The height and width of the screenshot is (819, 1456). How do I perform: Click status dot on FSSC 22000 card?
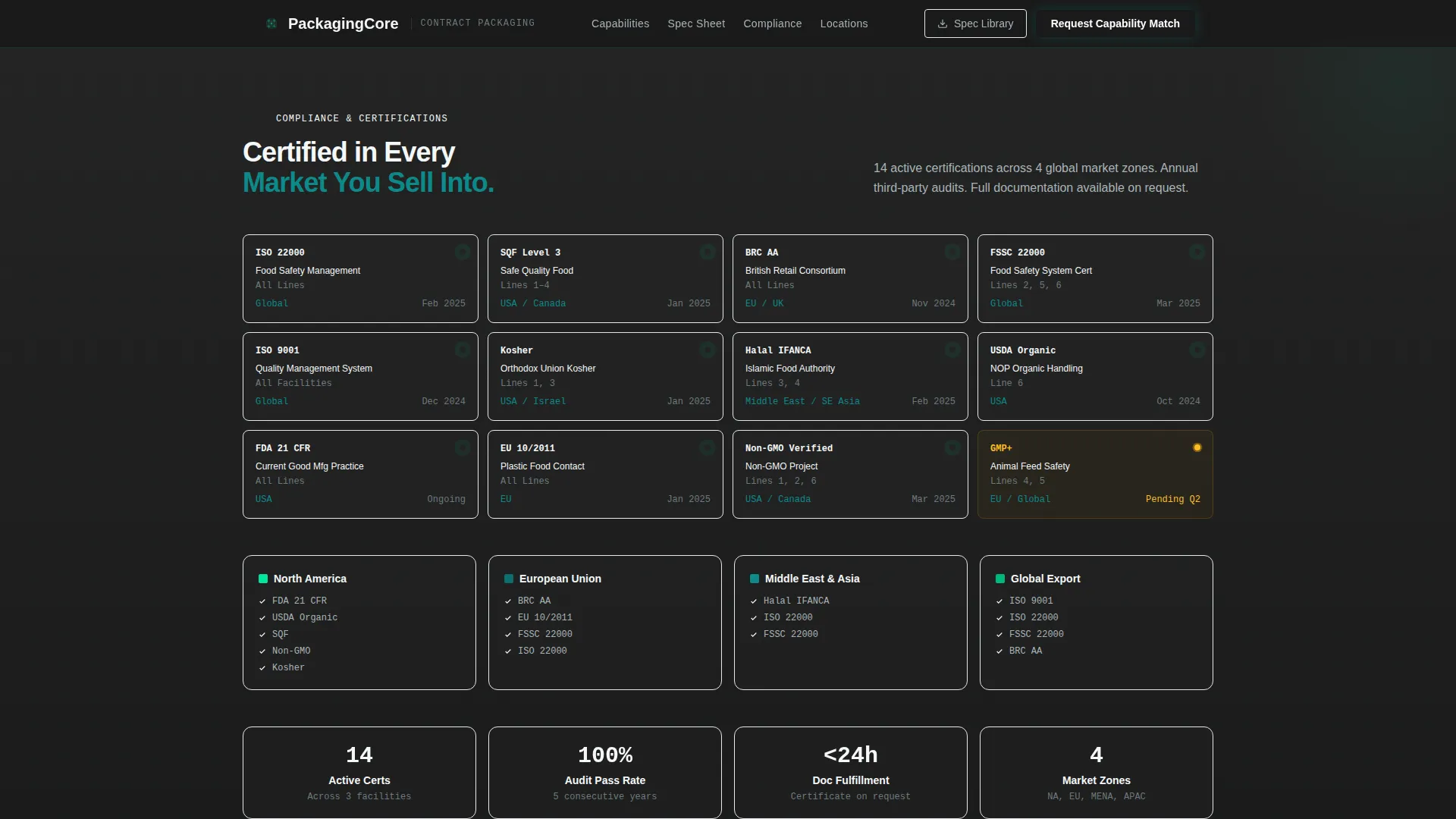1197,252
